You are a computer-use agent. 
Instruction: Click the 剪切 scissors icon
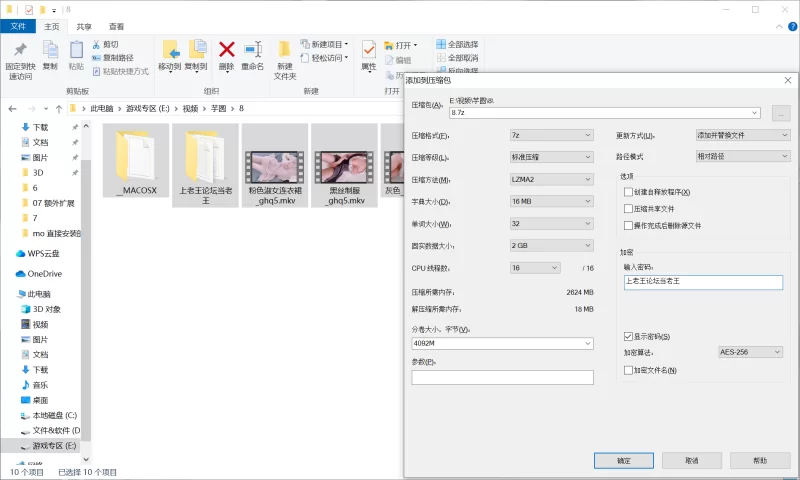(96, 44)
